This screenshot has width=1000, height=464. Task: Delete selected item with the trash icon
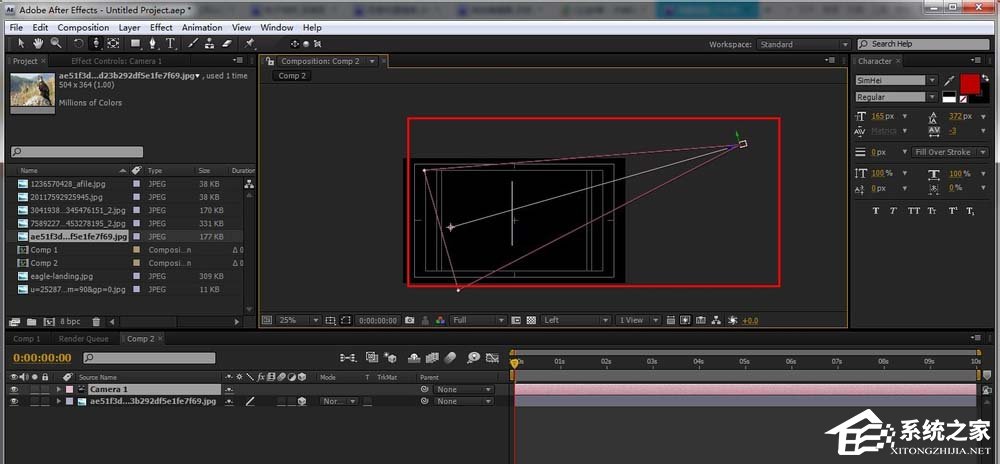[x=96, y=322]
